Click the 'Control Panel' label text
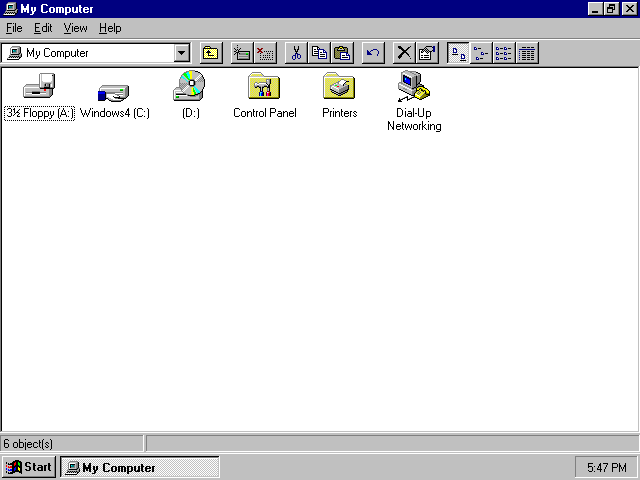This screenshot has height=480, width=640. pos(264,113)
